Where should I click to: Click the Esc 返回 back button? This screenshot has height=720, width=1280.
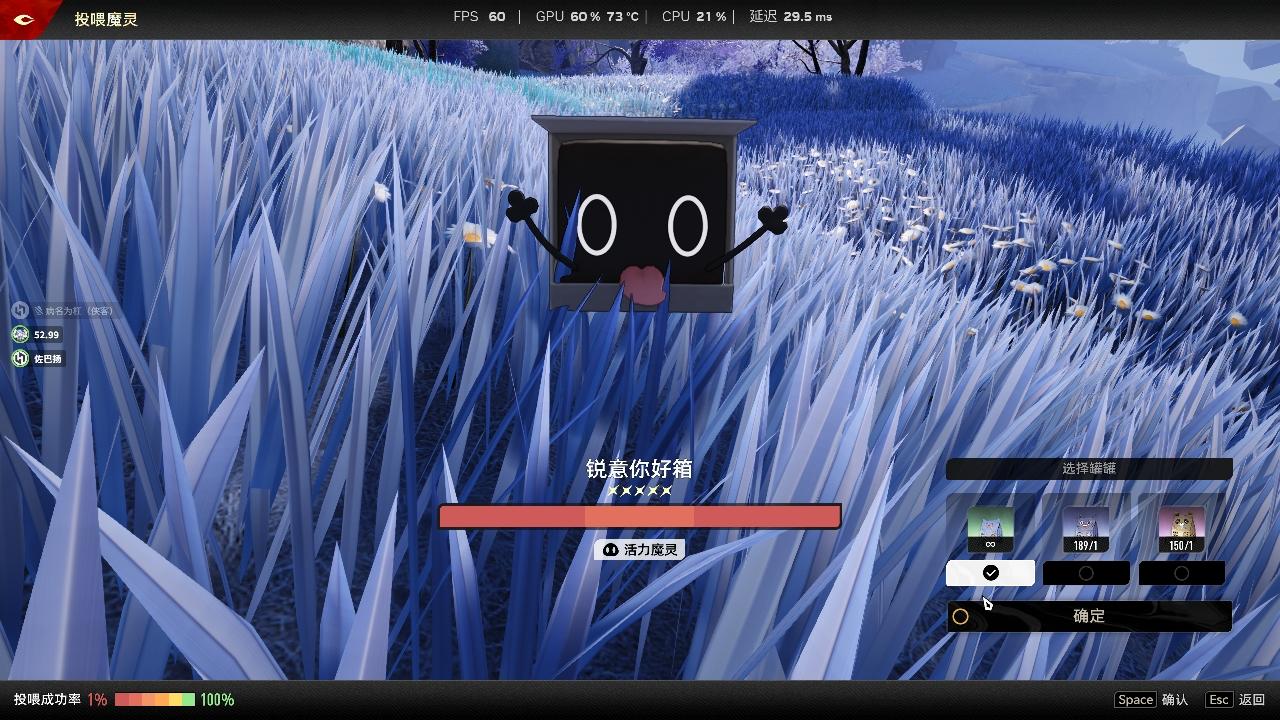[x=1236, y=700]
